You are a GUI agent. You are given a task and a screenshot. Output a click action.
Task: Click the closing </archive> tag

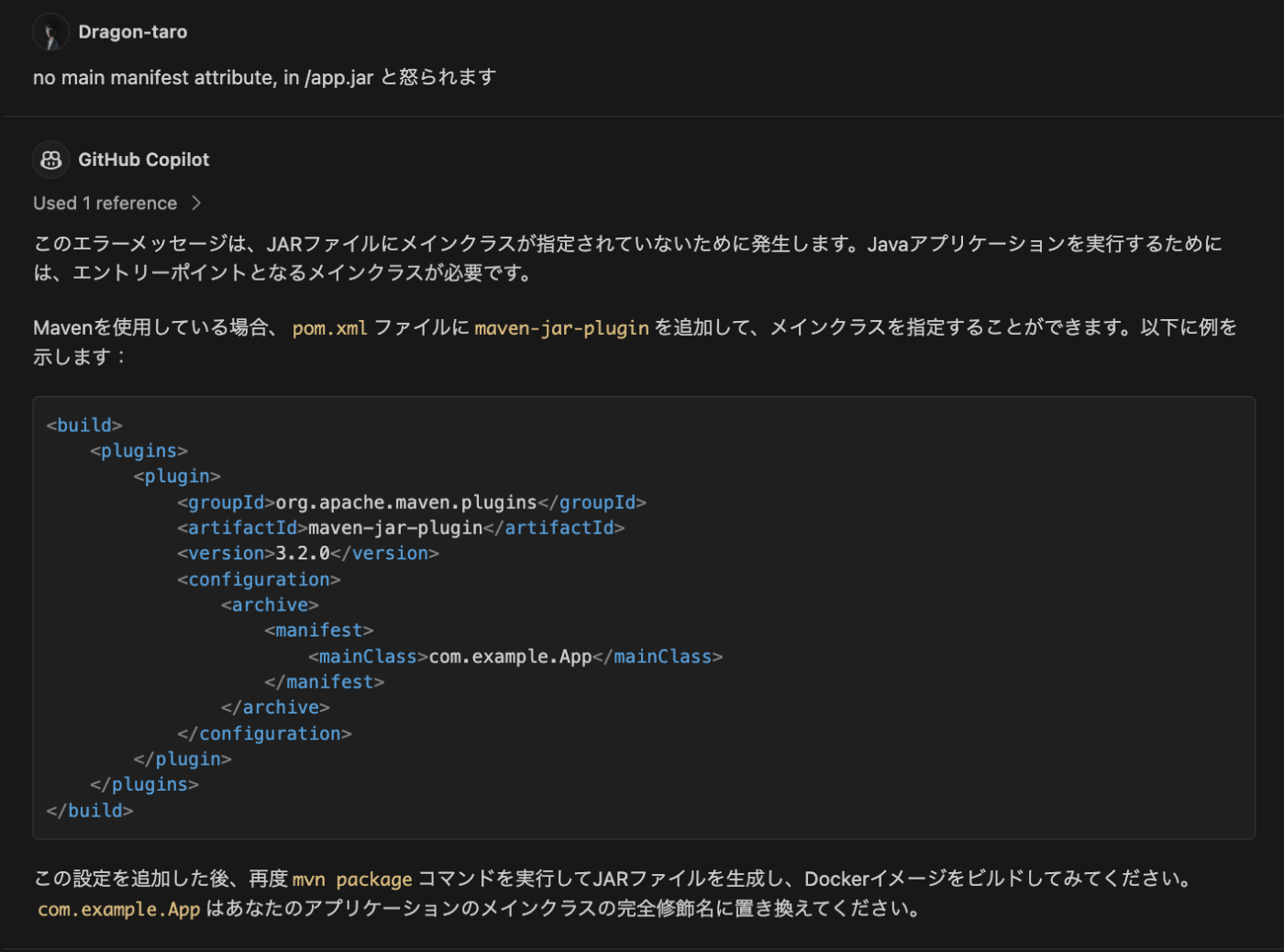(275, 708)
